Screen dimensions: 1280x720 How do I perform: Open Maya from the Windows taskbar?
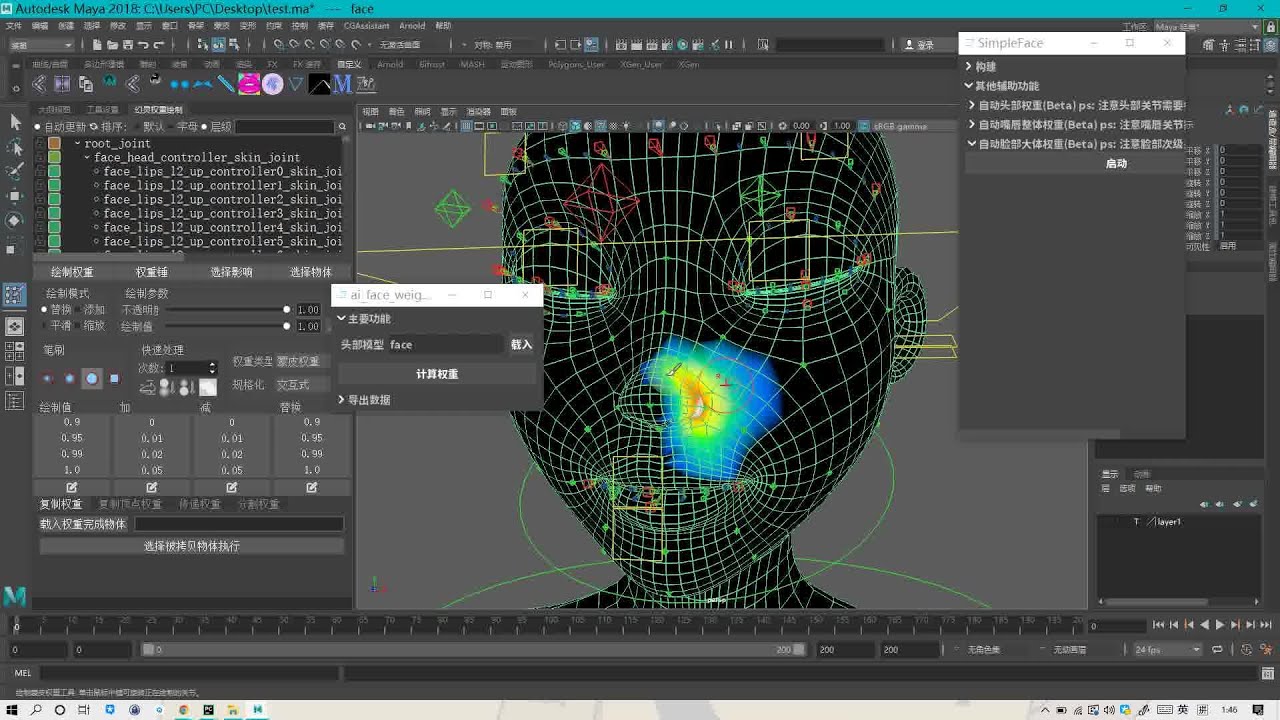(x=257, y=710)
